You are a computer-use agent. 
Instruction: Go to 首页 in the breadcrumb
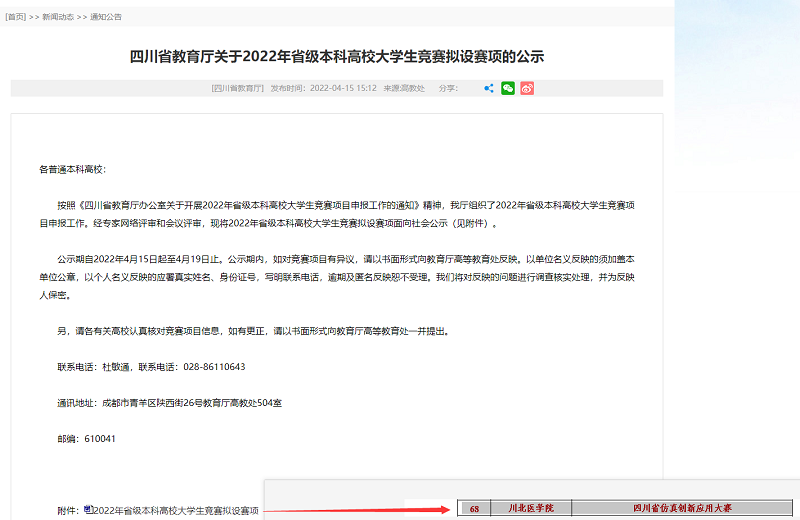(17, 17)
